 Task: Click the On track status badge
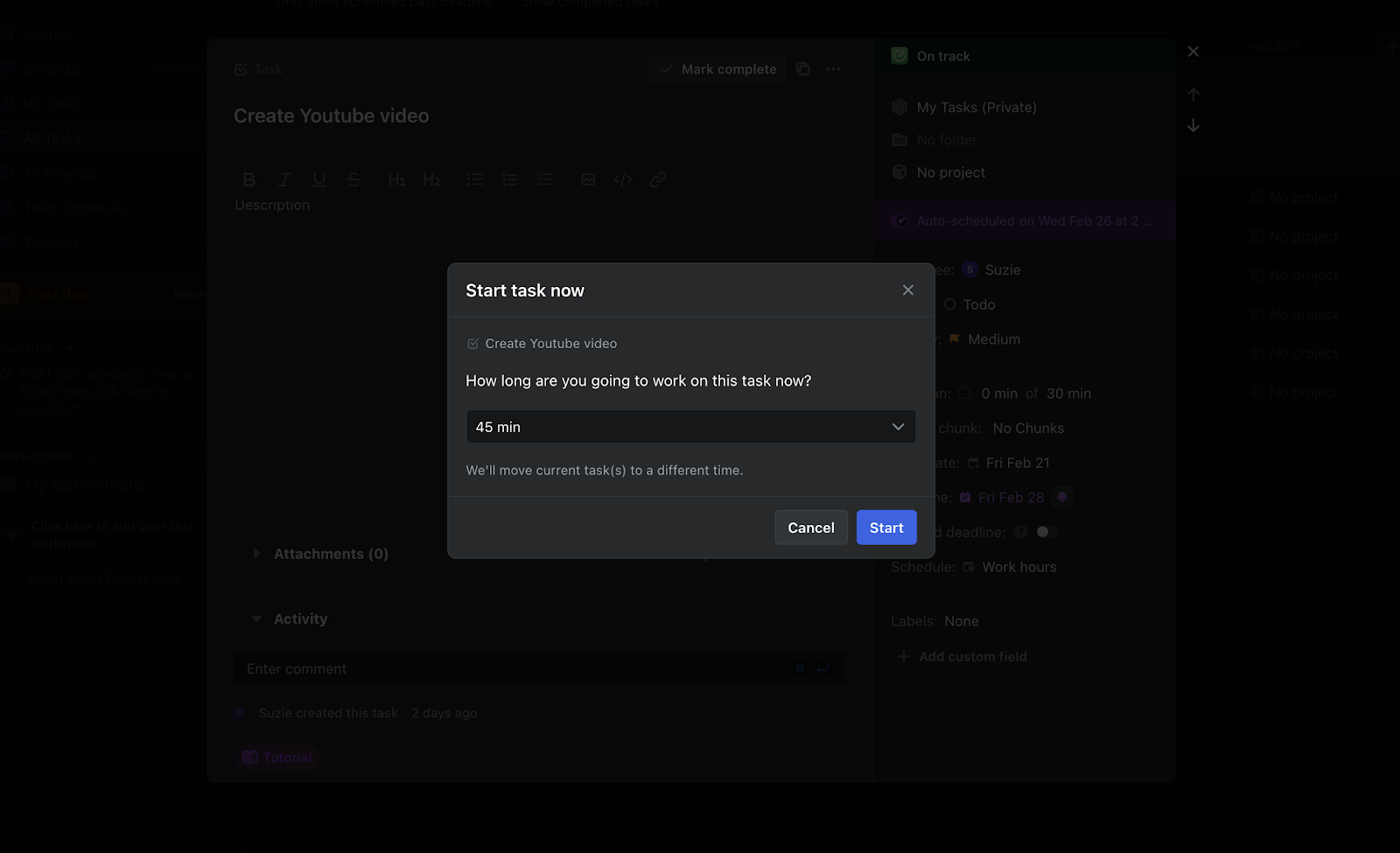(x=1024, y=56)
